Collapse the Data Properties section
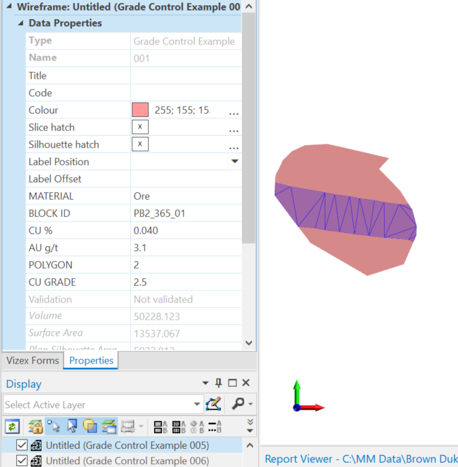The image size is (458, 467). point(21,23)
